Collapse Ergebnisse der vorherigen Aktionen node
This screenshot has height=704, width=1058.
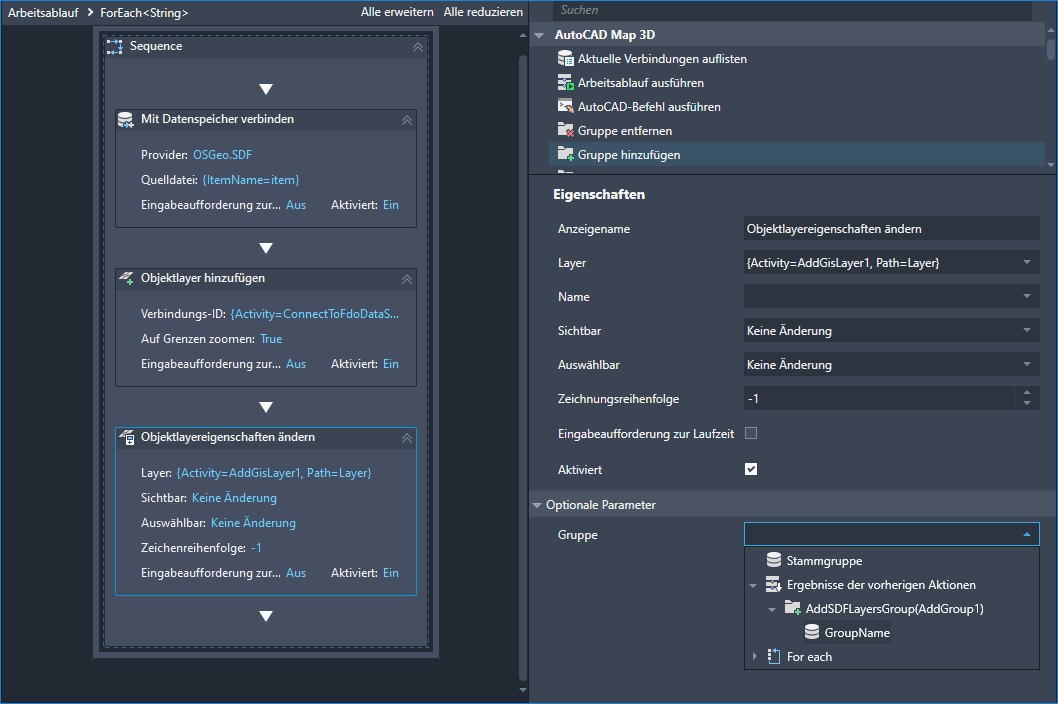[753, 585]
